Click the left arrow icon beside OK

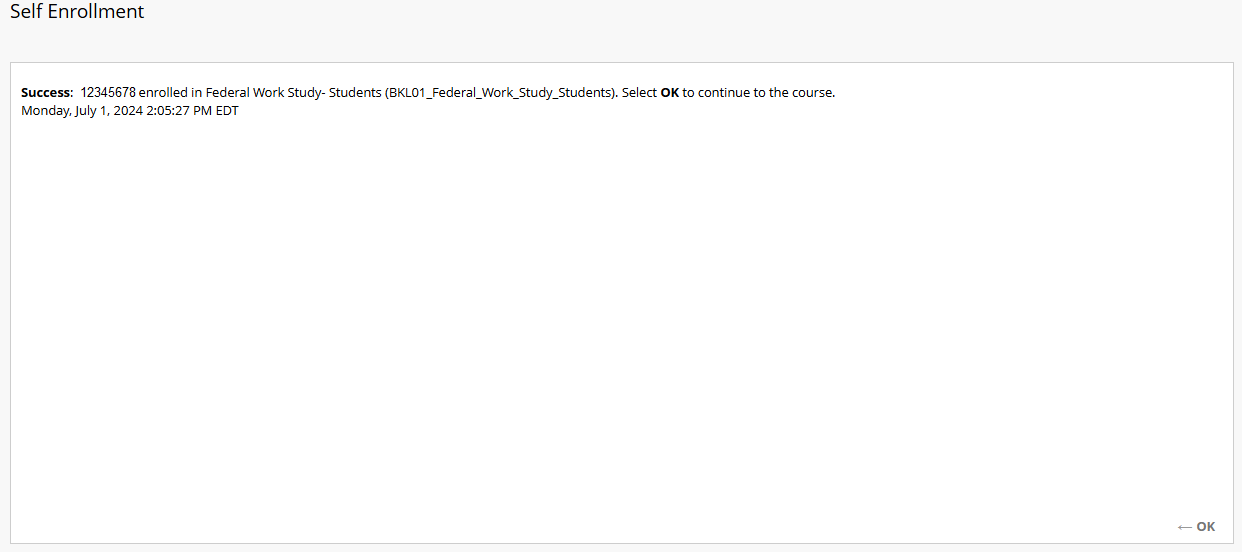[x=1184, y=527]
